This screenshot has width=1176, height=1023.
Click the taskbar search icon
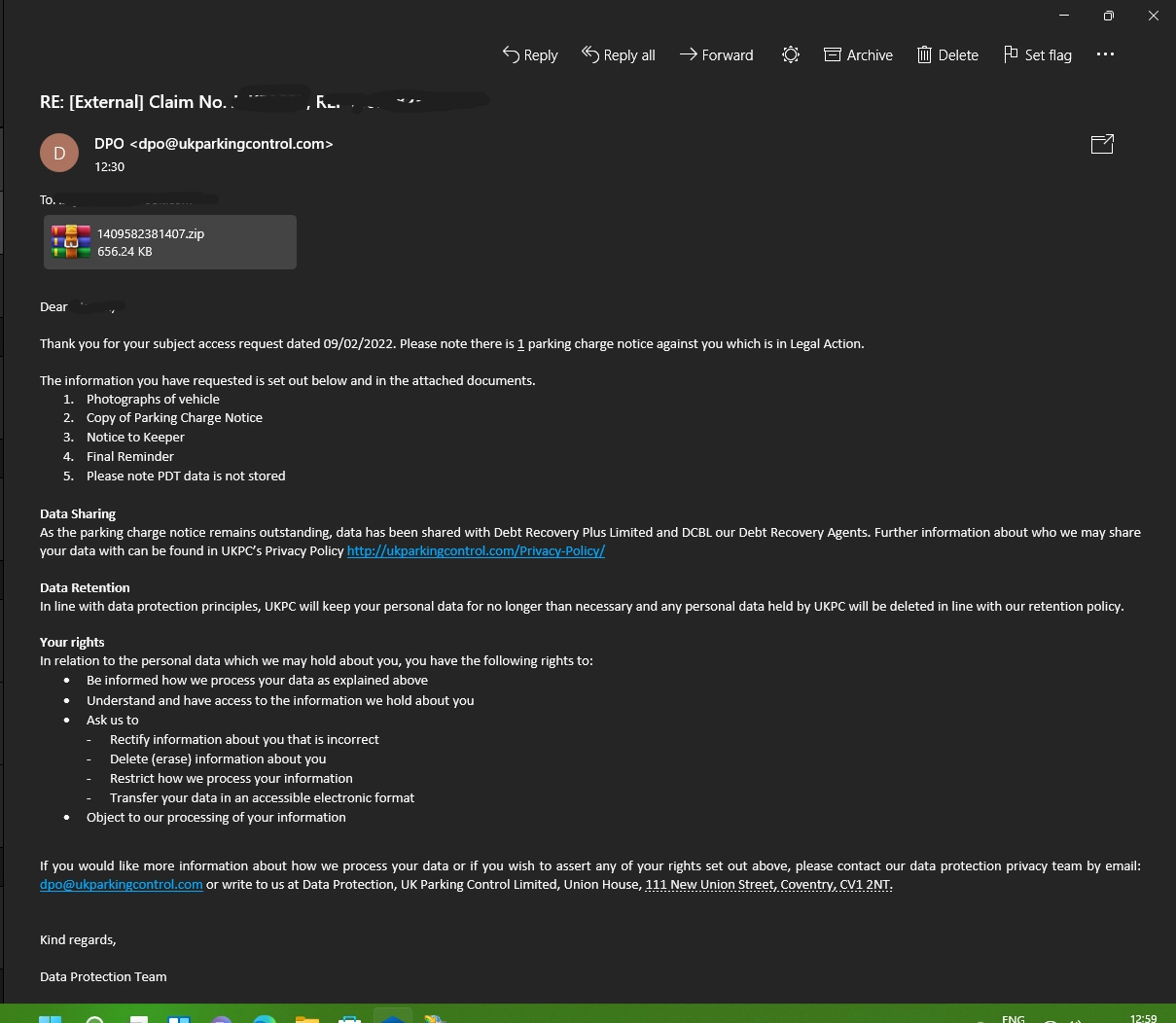(95, 1018)
